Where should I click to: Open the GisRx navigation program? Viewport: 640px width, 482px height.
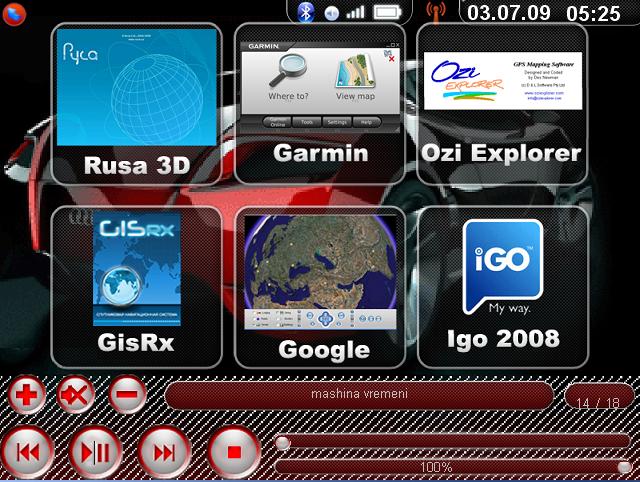(136, 286)
